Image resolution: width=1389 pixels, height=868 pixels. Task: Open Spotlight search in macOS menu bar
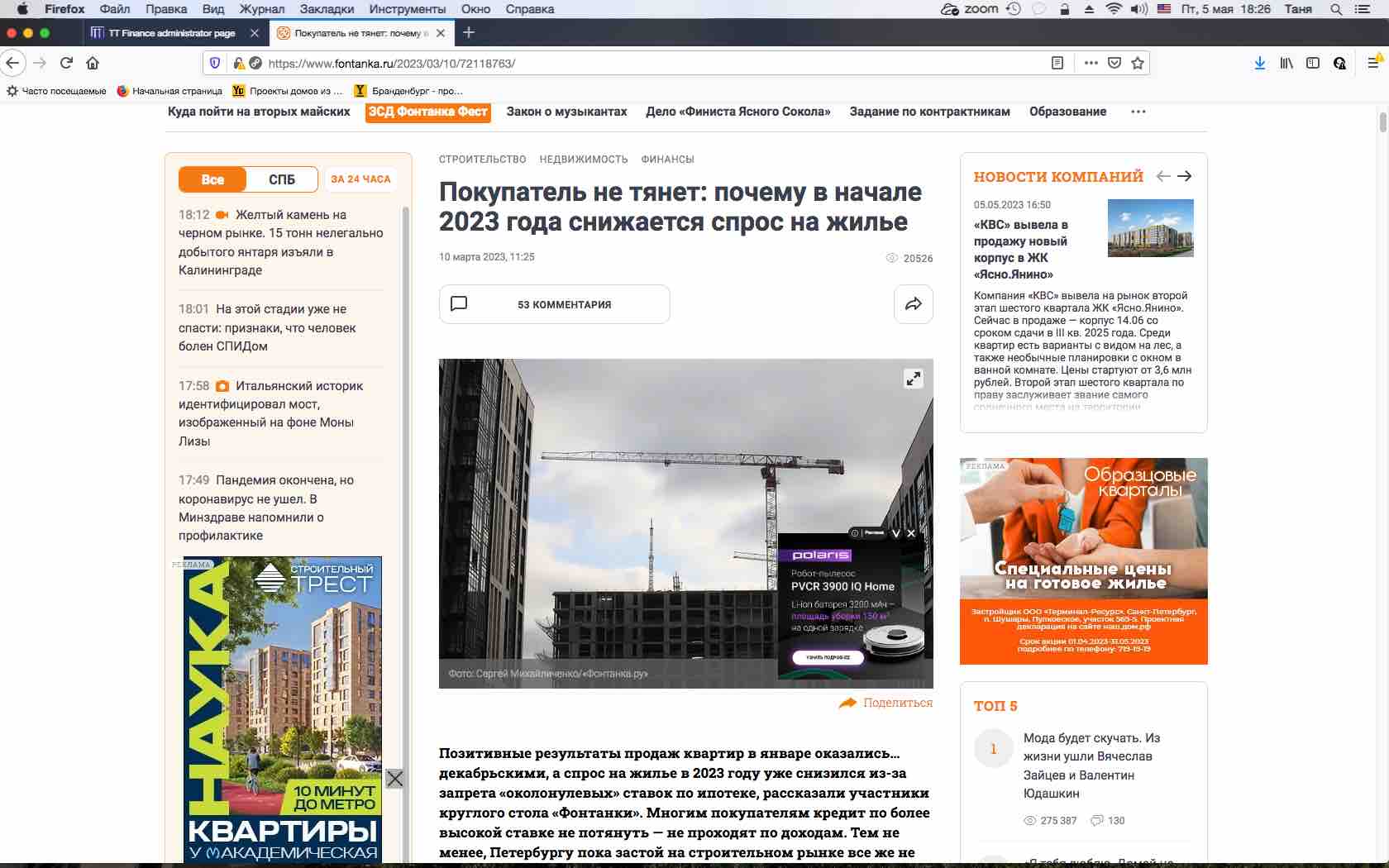point(1336,9)
